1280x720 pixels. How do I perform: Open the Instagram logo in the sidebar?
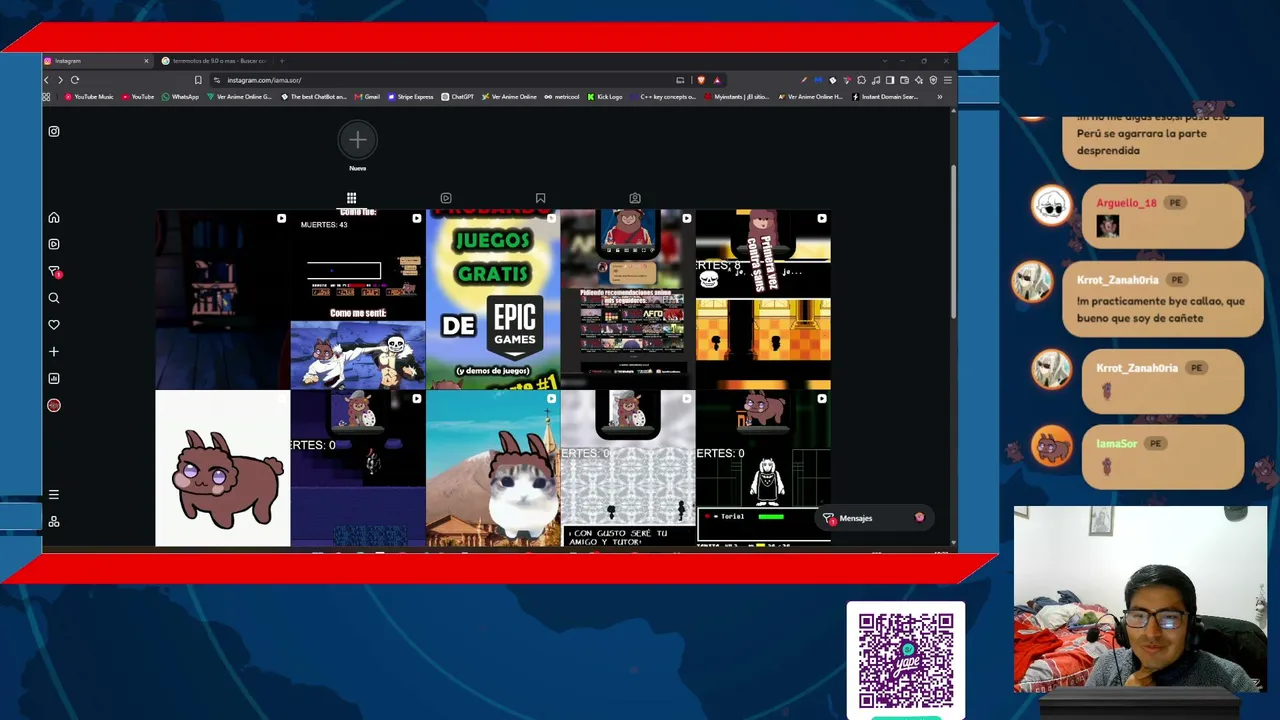click(x=54, y=131)
